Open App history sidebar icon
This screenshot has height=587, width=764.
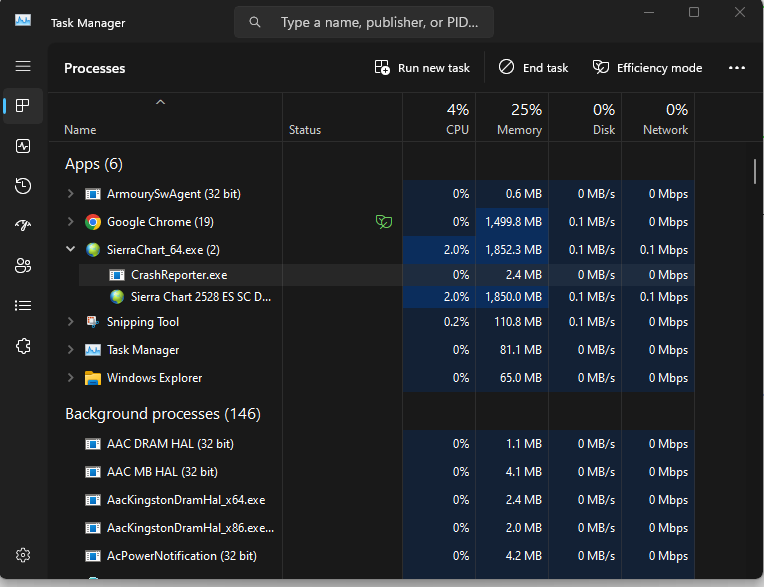pos(23,186)
